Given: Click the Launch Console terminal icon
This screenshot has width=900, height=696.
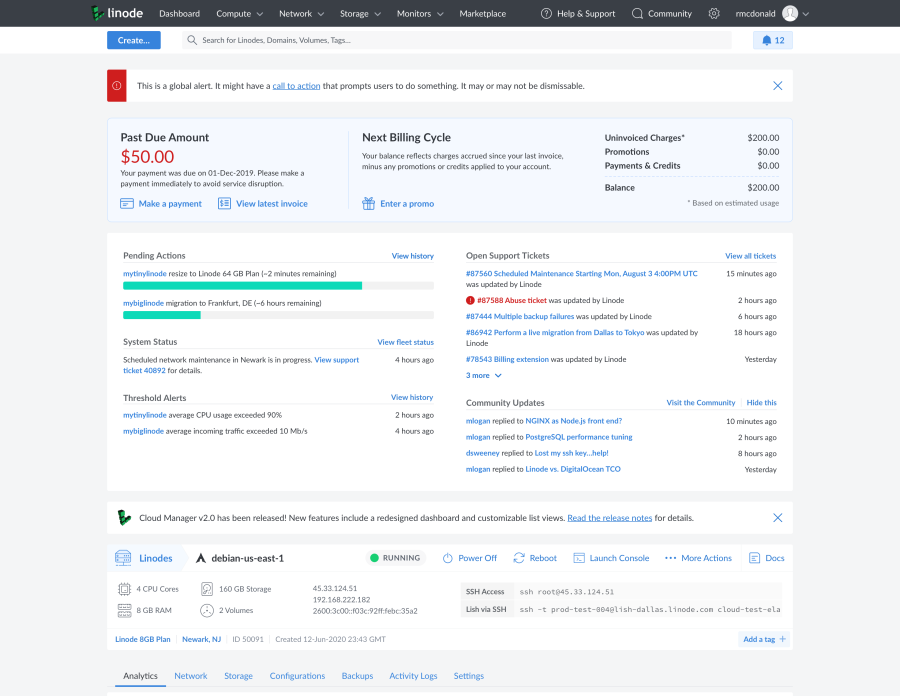Looking at the screenshot, I should (x=579, y=558).
